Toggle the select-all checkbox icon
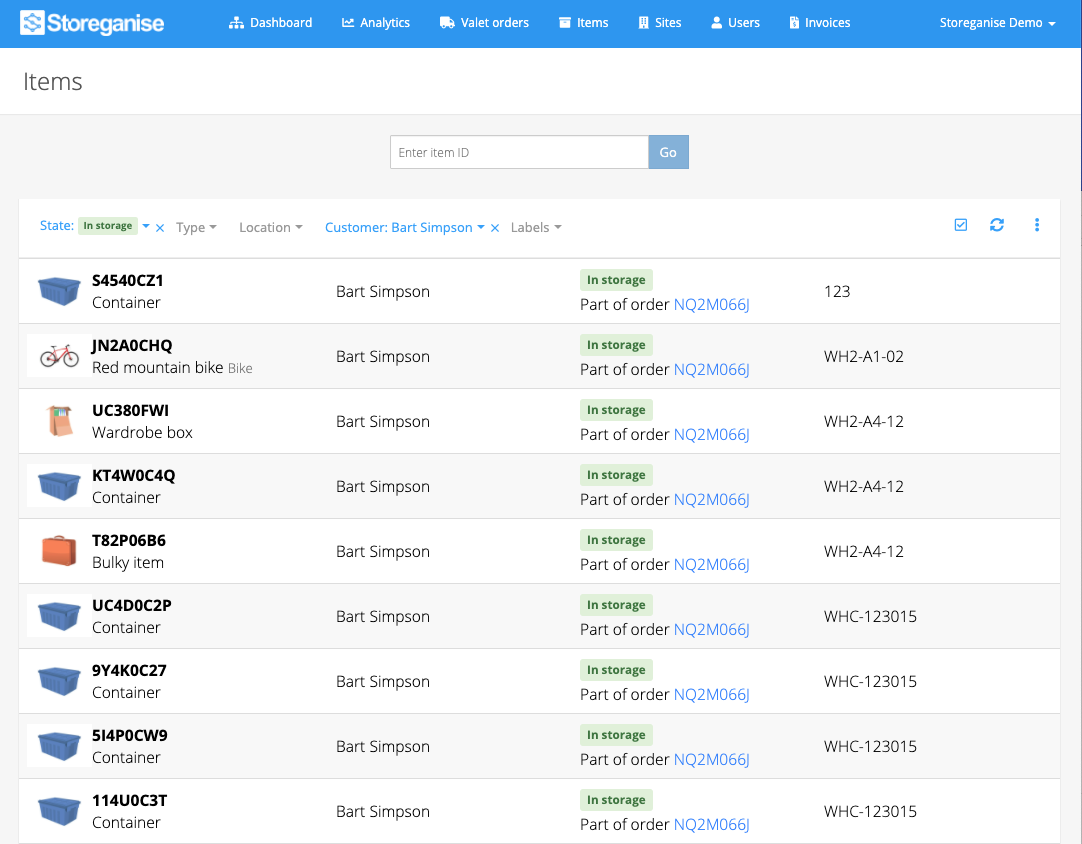1082x844 pixels. 961,225
